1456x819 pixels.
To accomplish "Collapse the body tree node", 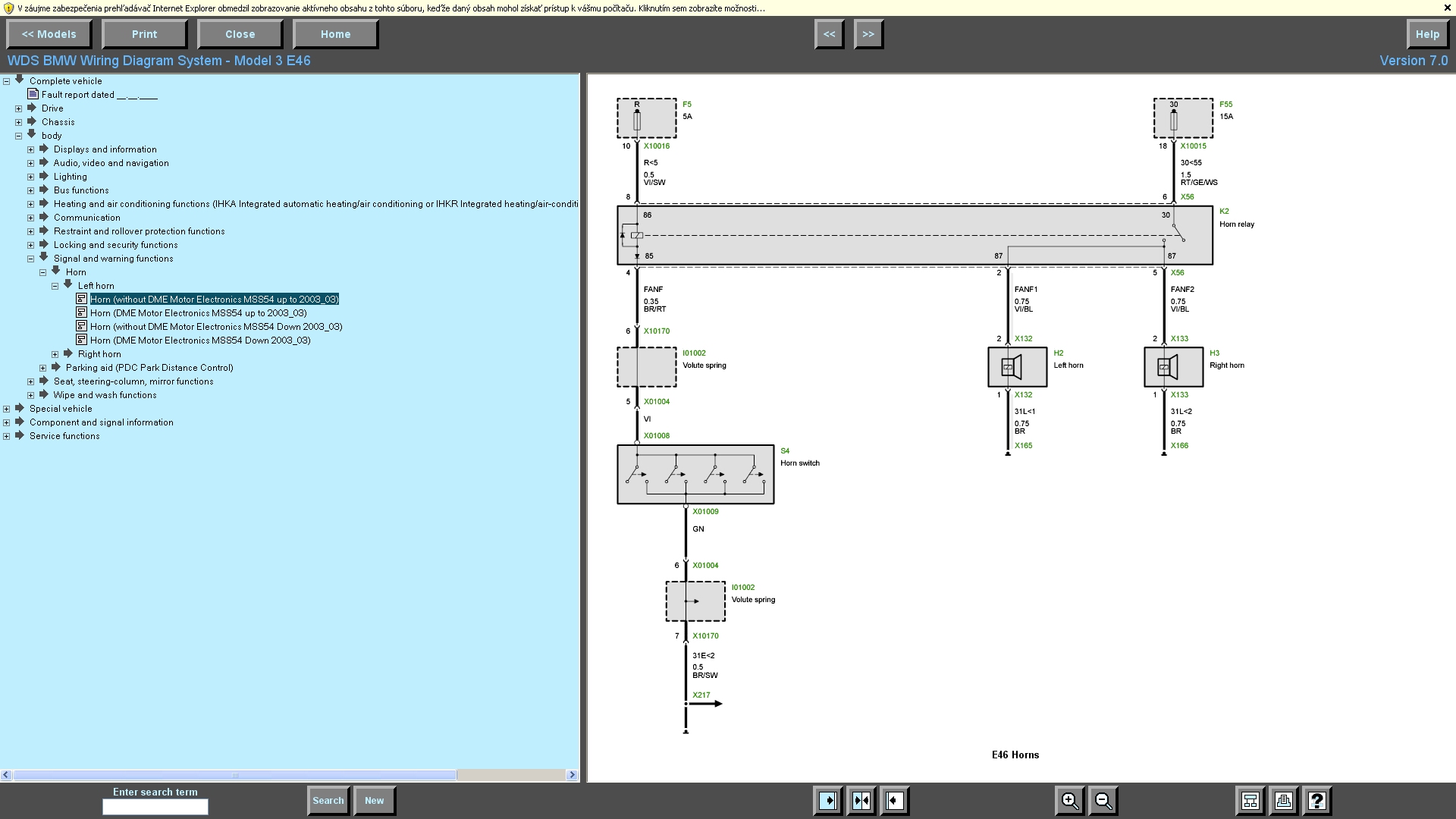I will coord(19,136).
